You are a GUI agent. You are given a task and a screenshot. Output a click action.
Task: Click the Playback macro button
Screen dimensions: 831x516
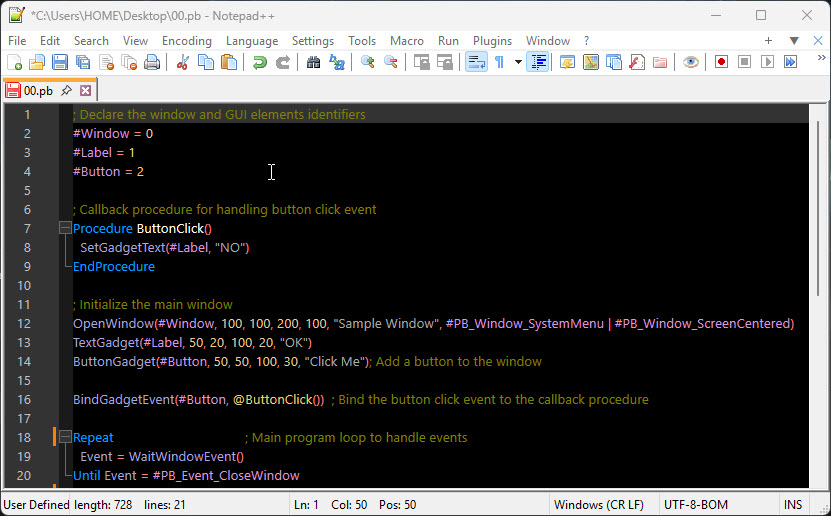[x=767, y=63]
